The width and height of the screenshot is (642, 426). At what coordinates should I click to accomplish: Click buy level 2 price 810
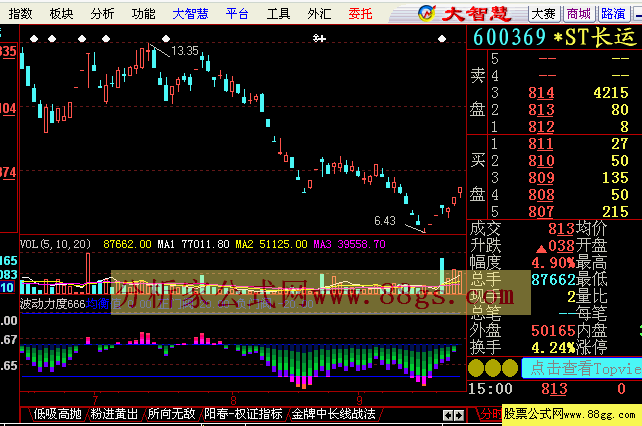(541, 161)
